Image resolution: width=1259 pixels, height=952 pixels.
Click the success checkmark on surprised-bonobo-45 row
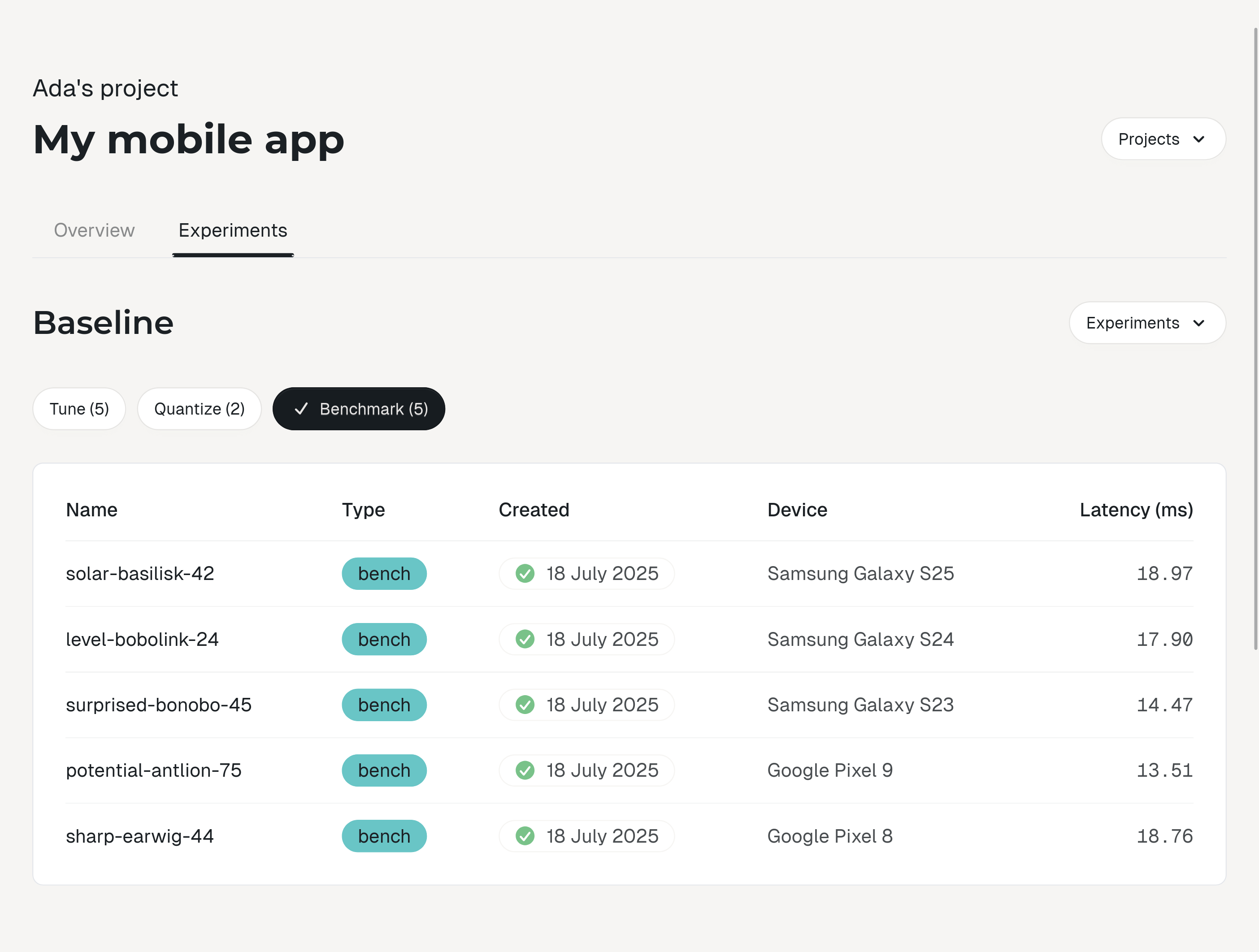[x=525, y=705]
